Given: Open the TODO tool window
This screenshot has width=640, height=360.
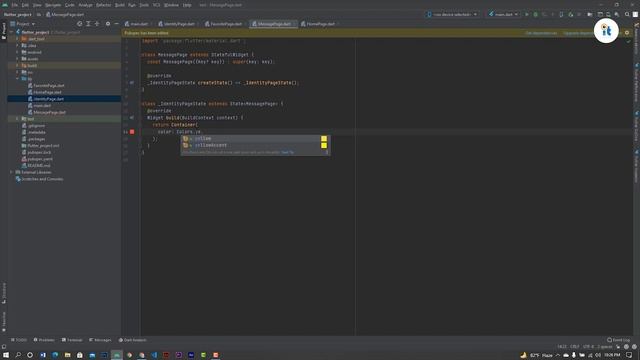Looking at the screenshot, I should click(19, 340).
